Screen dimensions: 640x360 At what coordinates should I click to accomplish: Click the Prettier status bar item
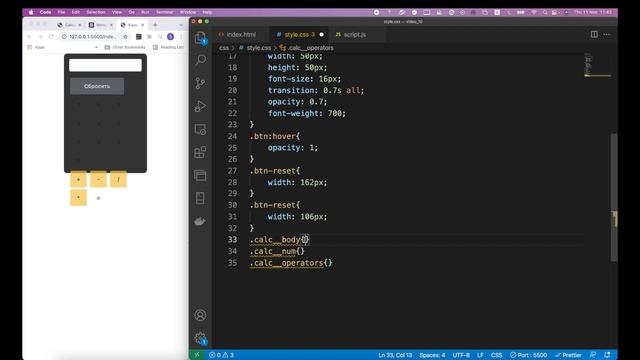[x=568, y=355]
